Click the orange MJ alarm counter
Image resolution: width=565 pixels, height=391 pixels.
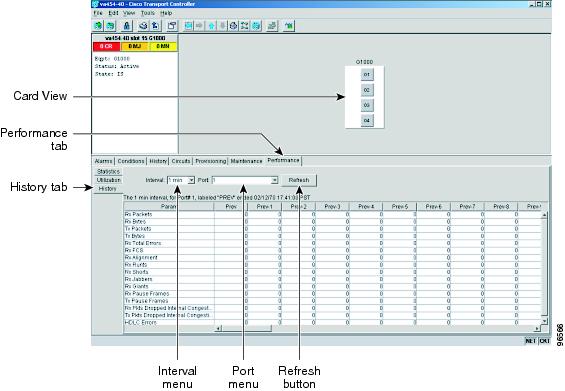coord(134,46)
